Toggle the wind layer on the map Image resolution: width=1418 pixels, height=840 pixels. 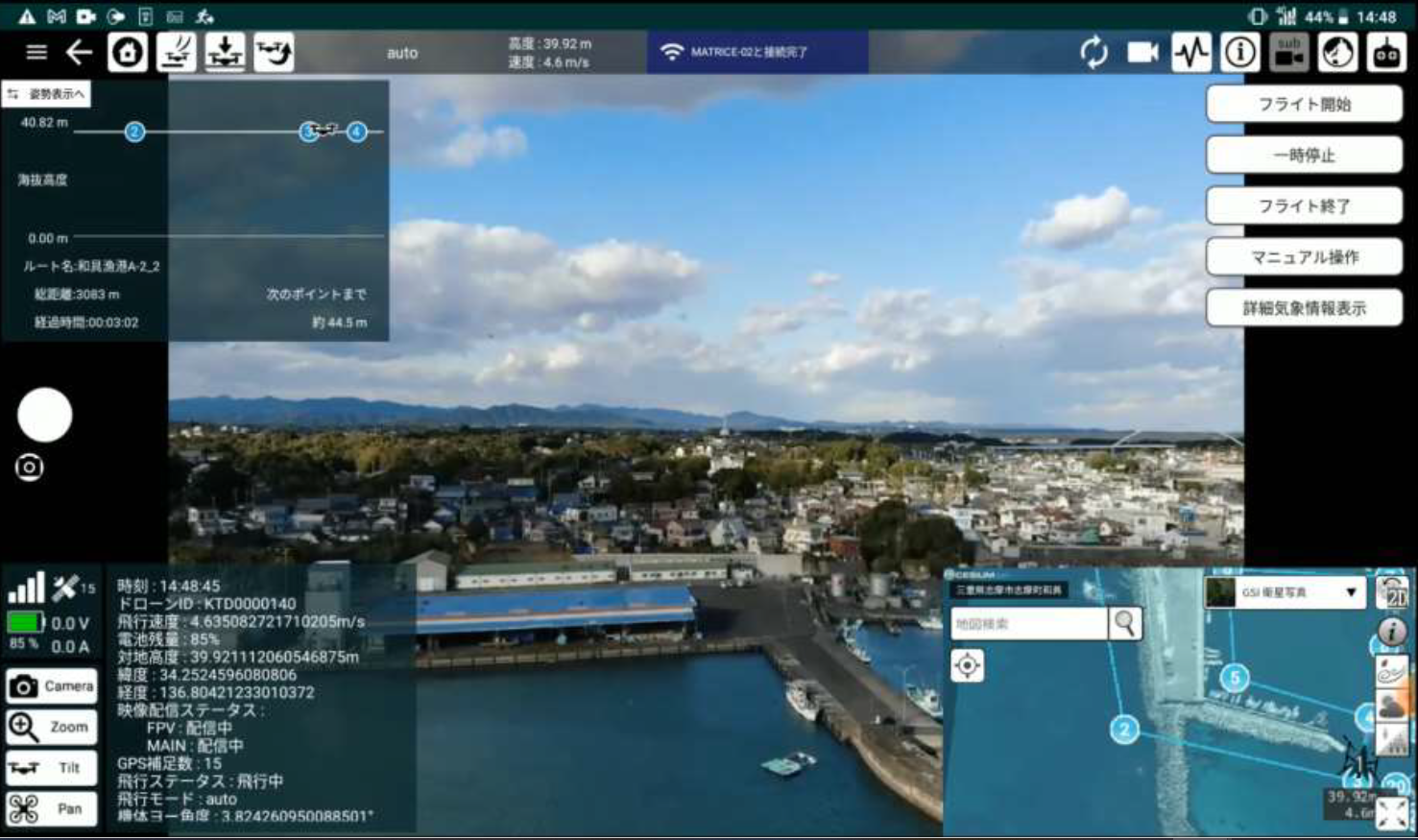coord(1393,670)
